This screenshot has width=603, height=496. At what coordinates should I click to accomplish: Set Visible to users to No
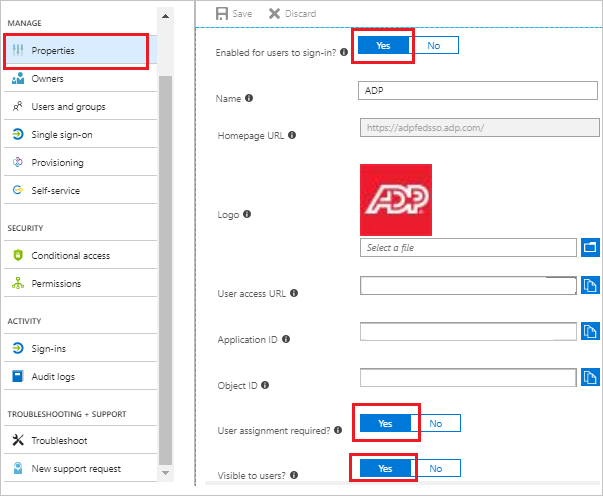tap(436, 468)
